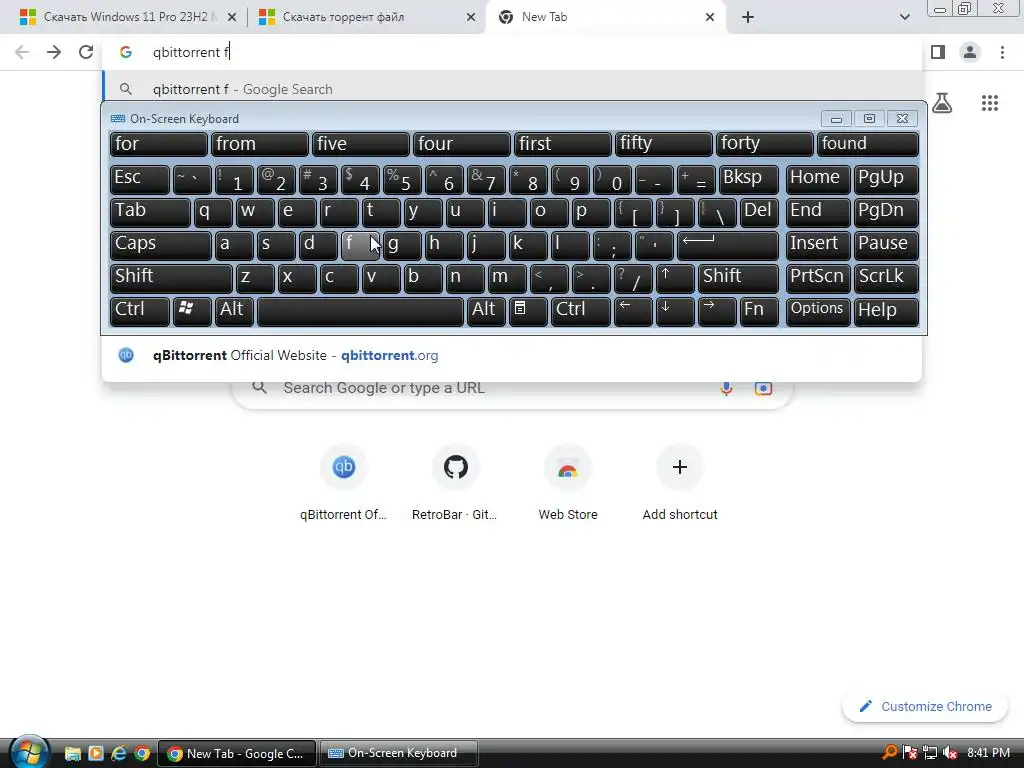The width and height of the screenshot is (1024, 768).
Task: Search by image with Google Lens
Action: coord(763,388)
